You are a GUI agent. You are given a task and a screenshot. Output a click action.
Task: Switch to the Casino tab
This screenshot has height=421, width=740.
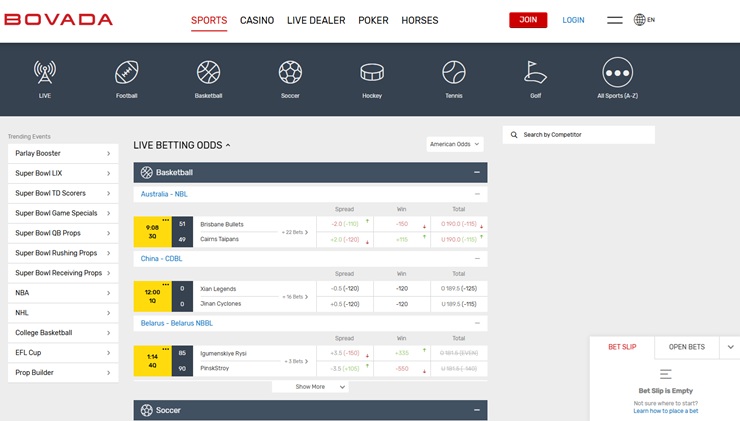click(257, 20)
